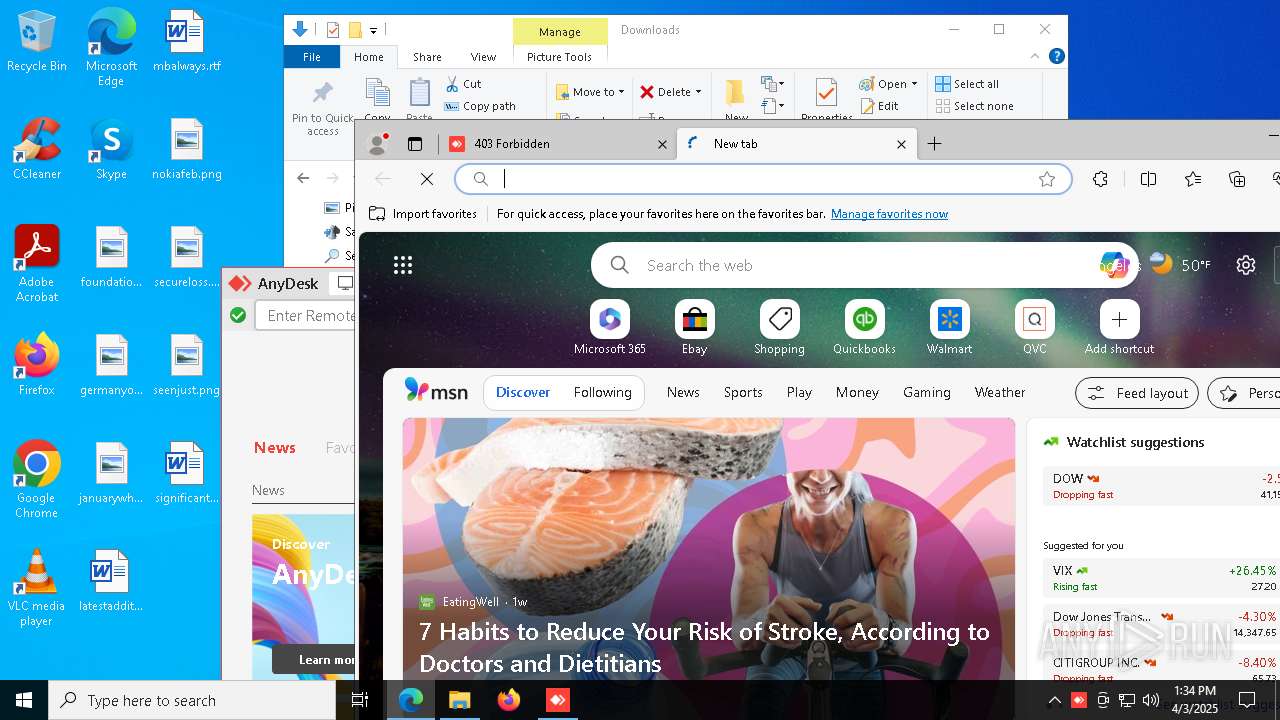
Task: Select News tab in AnyDesk
Action: pos(274,448)
